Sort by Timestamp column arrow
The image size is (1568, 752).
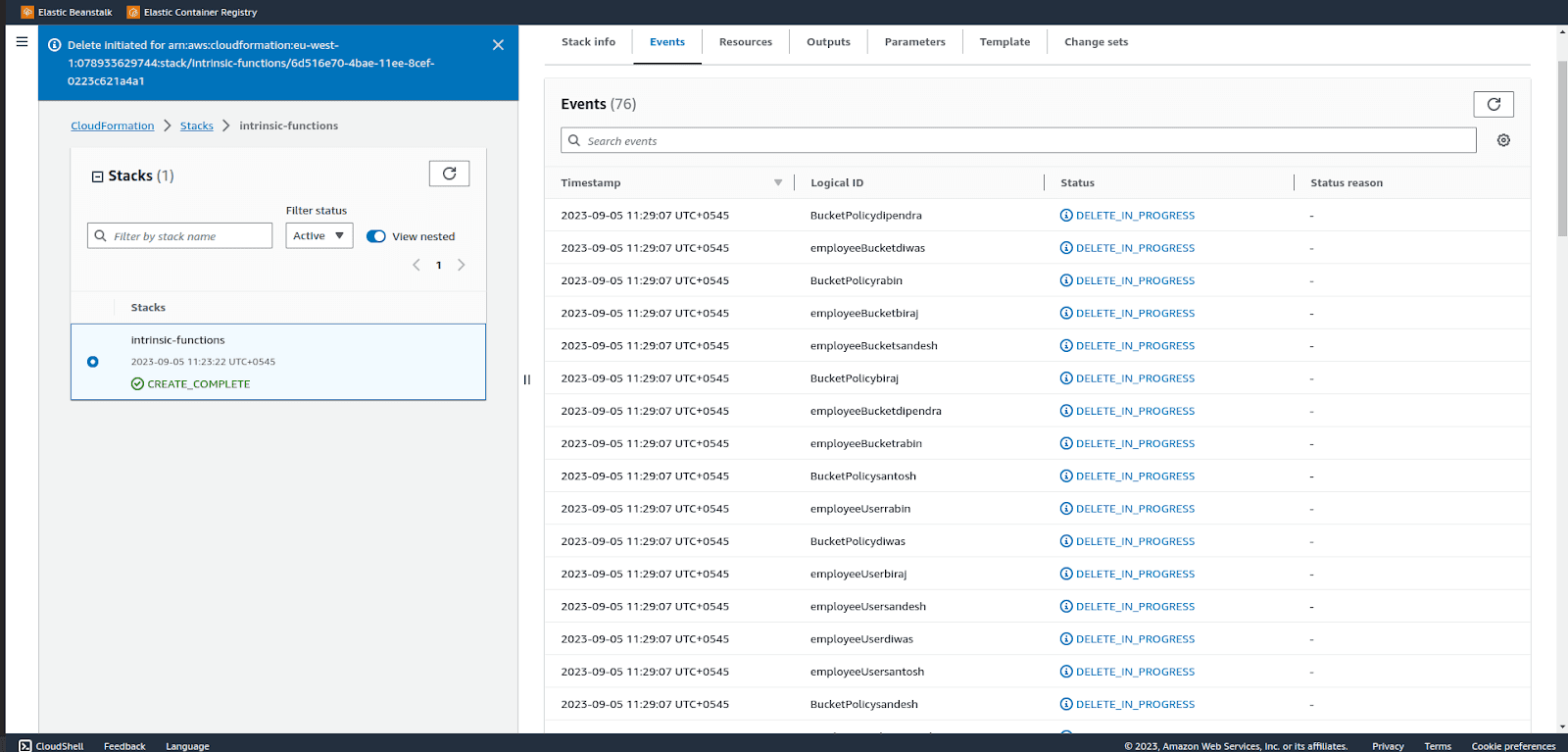coord(778,182)
